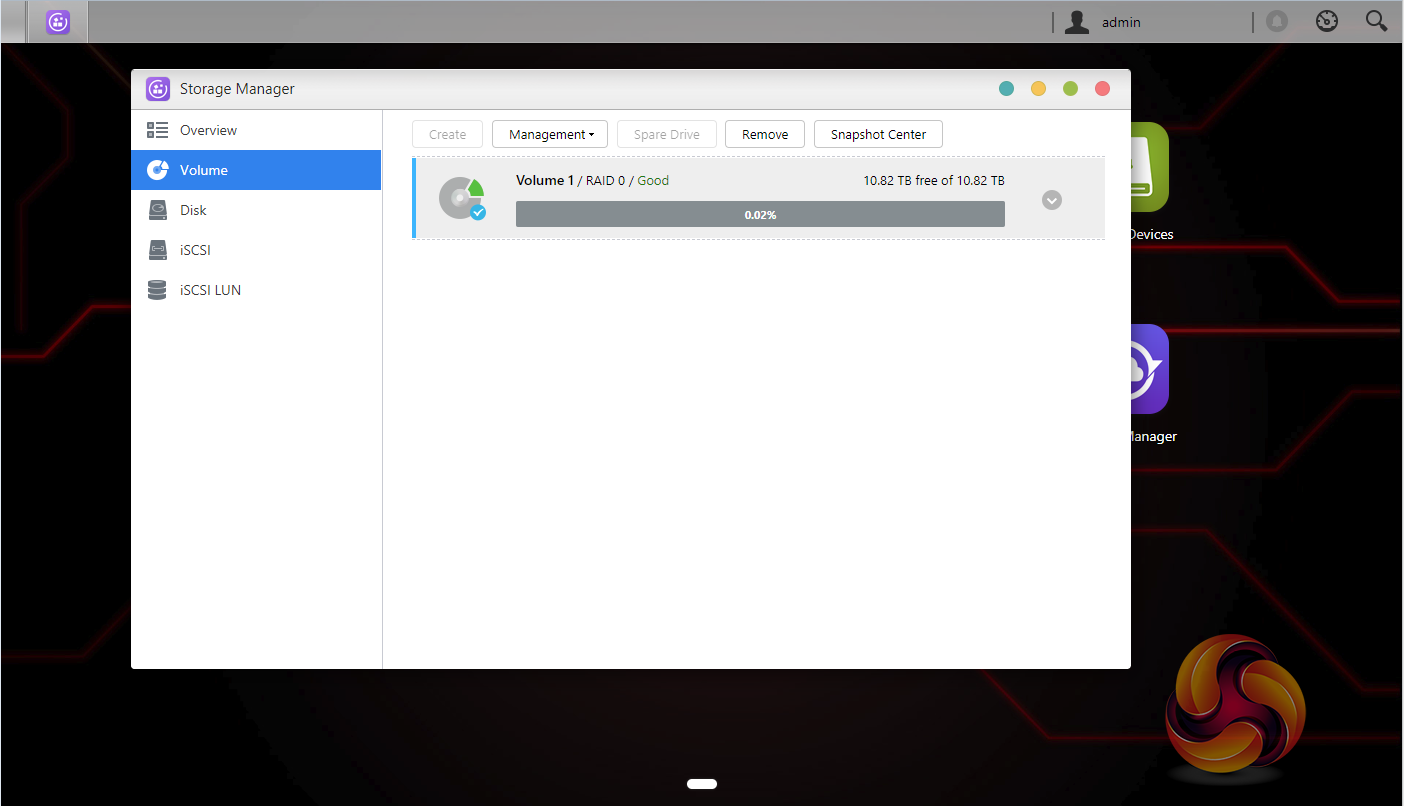This screenshot has width=1404, height=806.
Task: Click the green "Good" status text
Action: [653, 180]
